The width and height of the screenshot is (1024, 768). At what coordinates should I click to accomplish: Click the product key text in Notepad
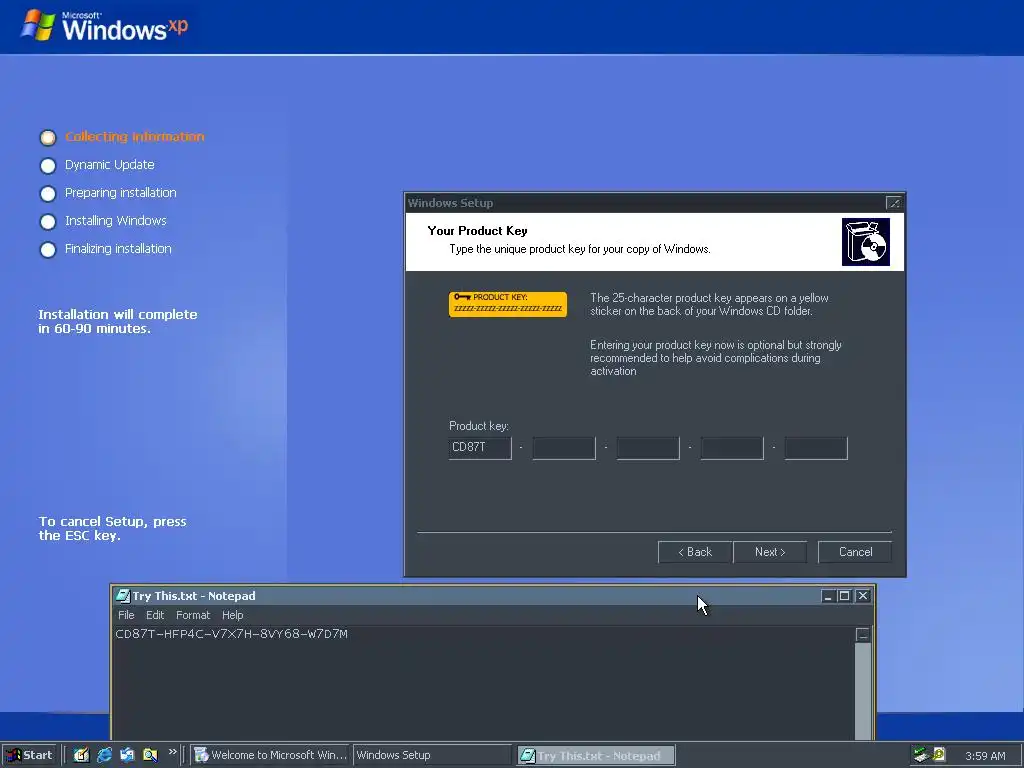coord(231,634)
